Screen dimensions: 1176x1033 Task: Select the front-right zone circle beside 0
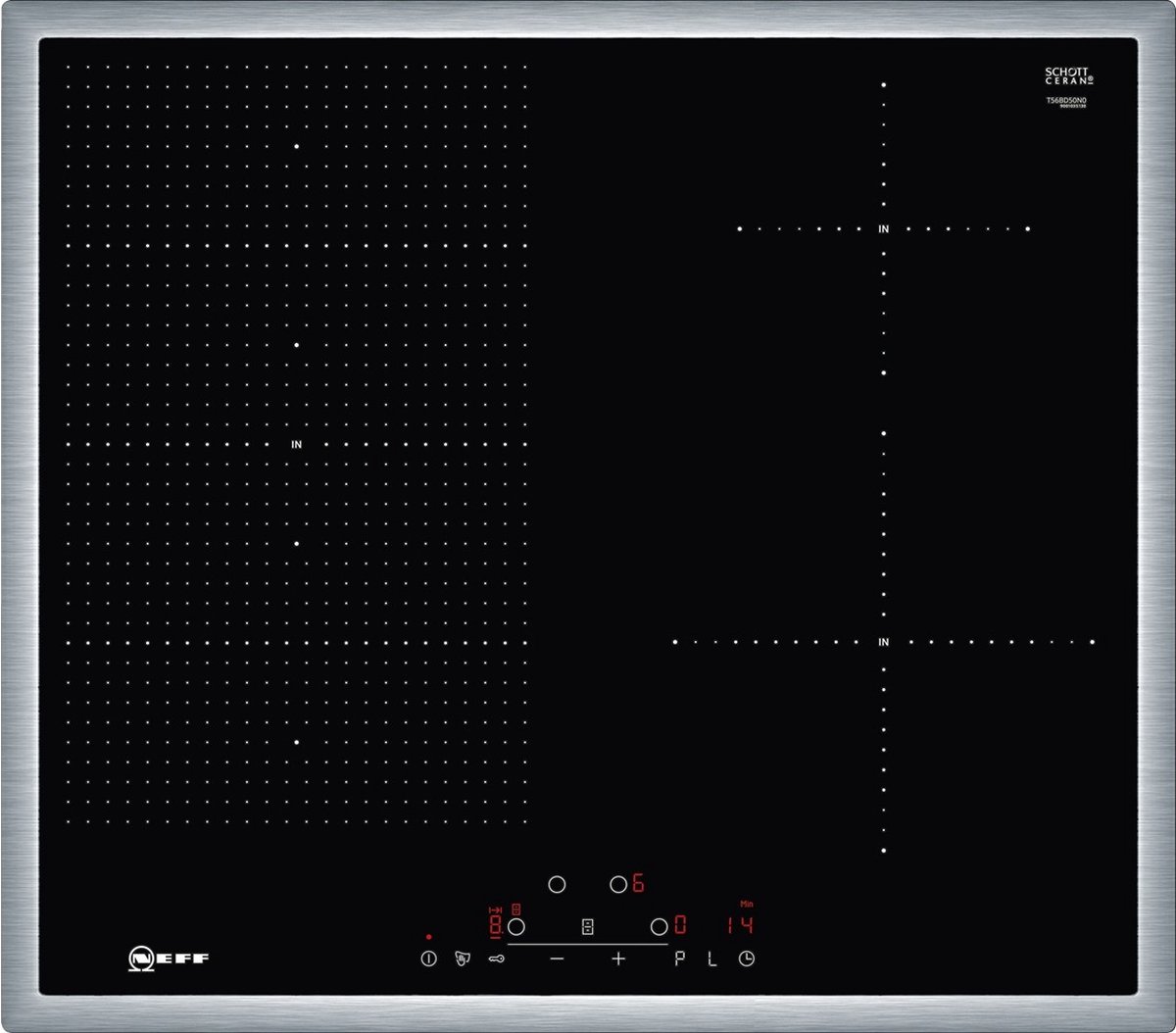[x=660, y=926]
